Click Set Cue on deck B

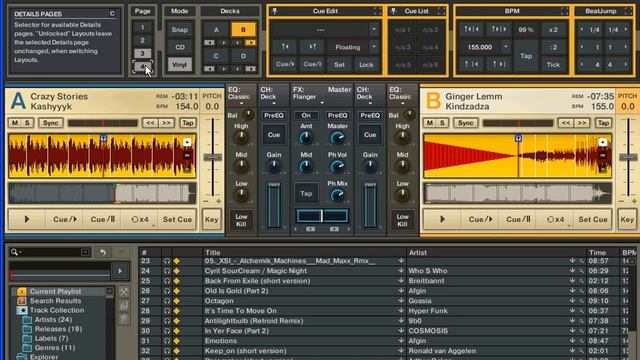(x=593, y=220)
